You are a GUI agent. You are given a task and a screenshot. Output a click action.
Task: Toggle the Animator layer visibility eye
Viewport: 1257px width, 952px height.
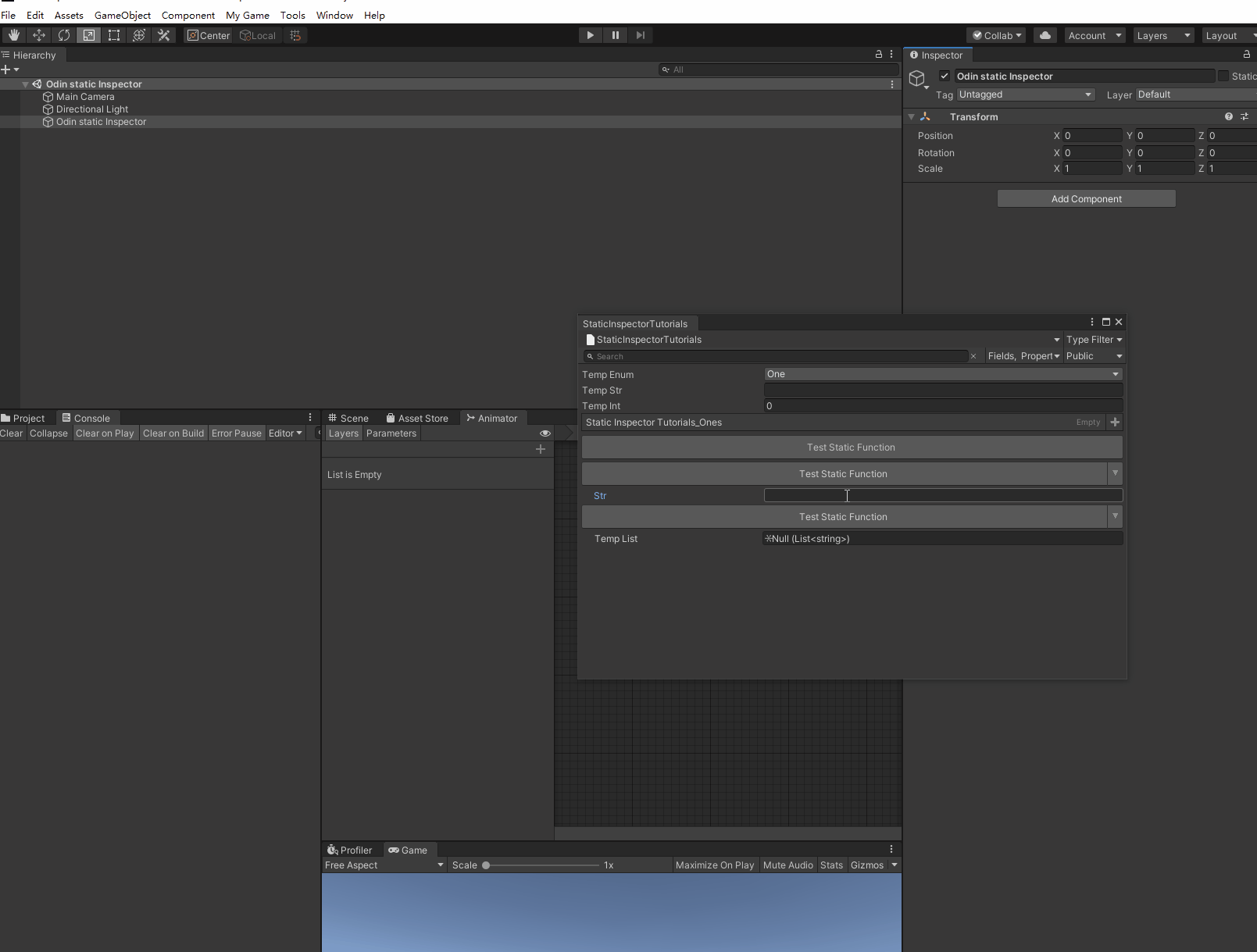coord(545,433)
